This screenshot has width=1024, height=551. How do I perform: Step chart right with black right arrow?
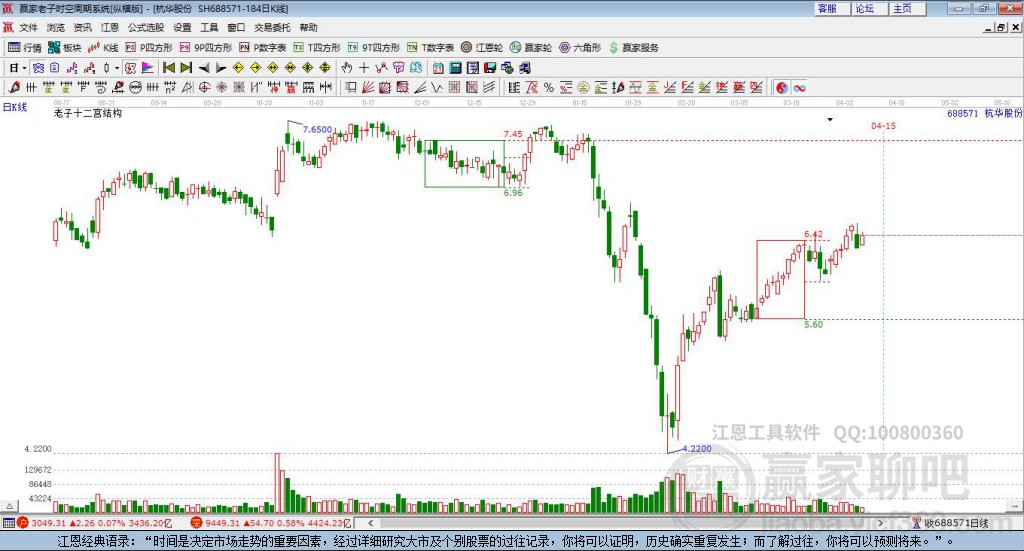[221, 68]
